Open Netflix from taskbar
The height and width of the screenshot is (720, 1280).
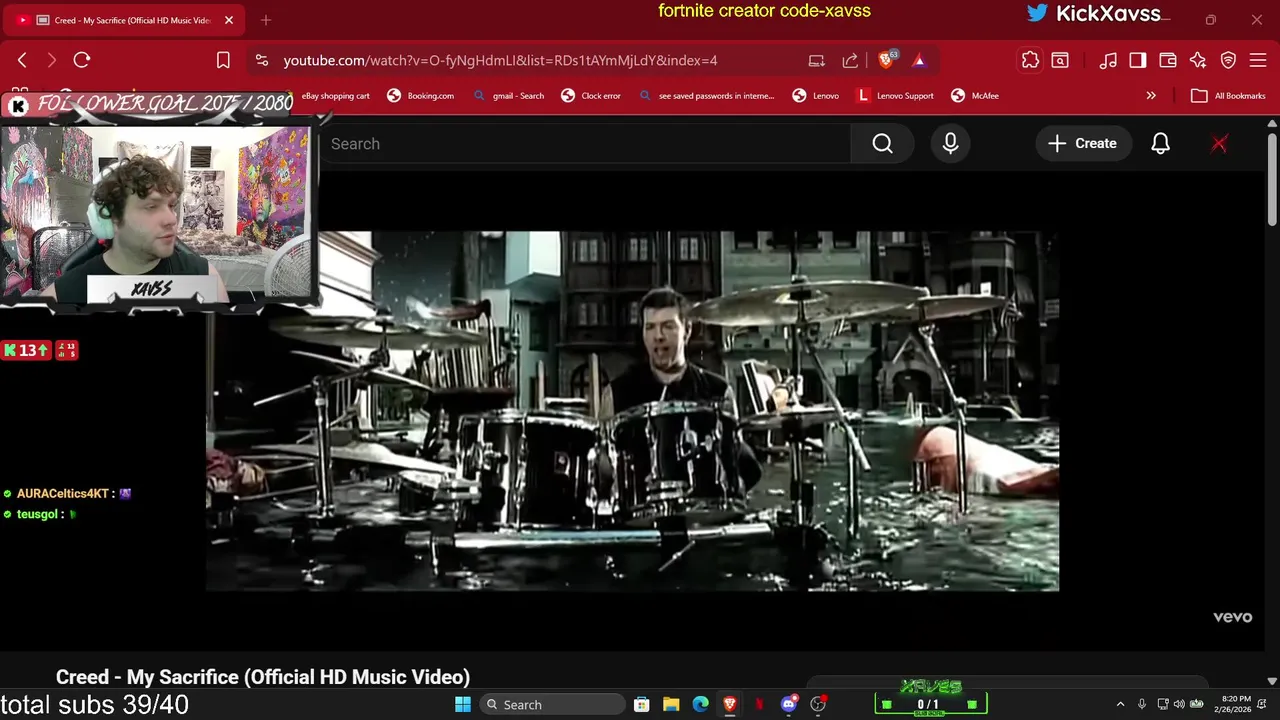tap(760, 704)
